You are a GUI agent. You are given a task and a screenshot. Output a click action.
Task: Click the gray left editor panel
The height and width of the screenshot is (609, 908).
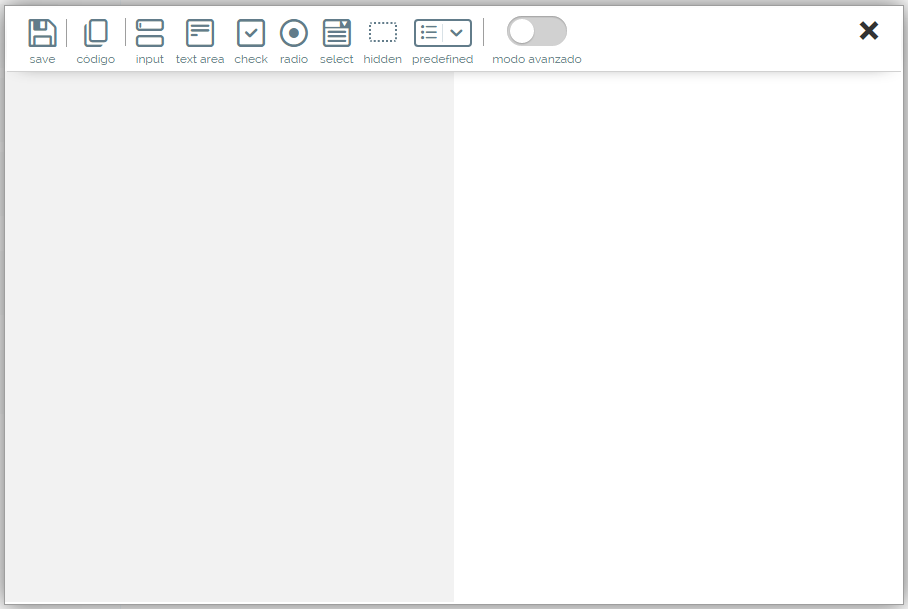(x=229, y=337)
